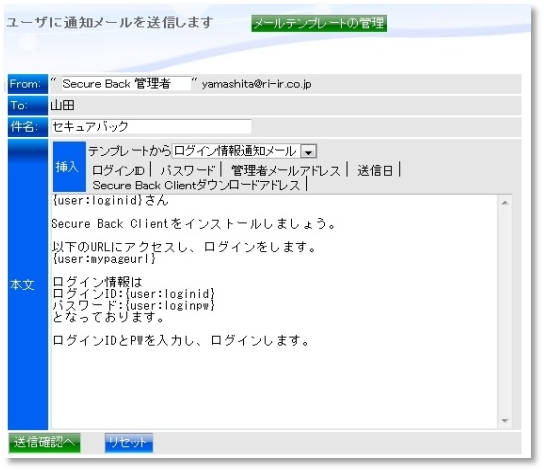Click the パスワード:{user:loginpw} line
Screen dimensions: 544x471
(134, 306)
